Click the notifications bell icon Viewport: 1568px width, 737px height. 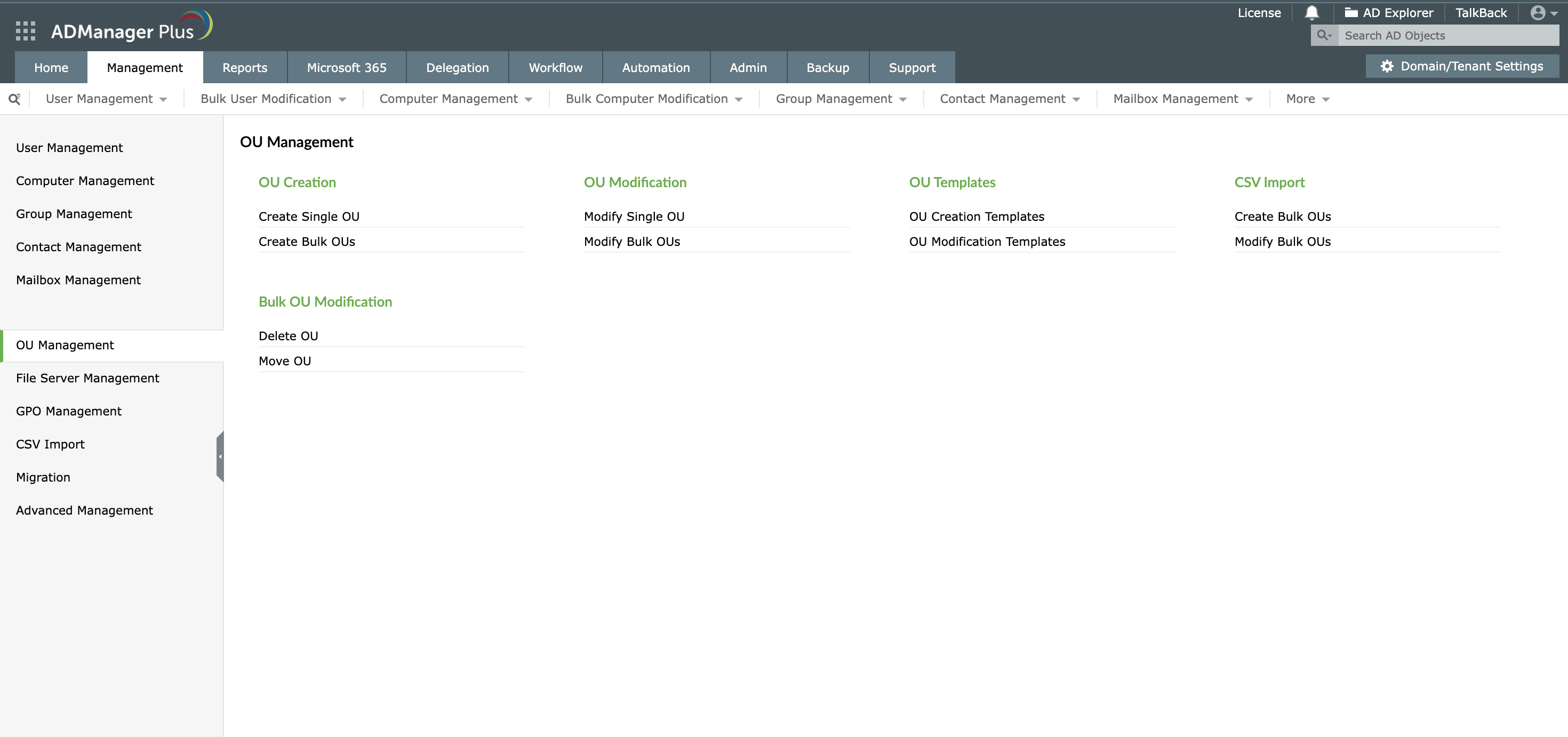1312,13
